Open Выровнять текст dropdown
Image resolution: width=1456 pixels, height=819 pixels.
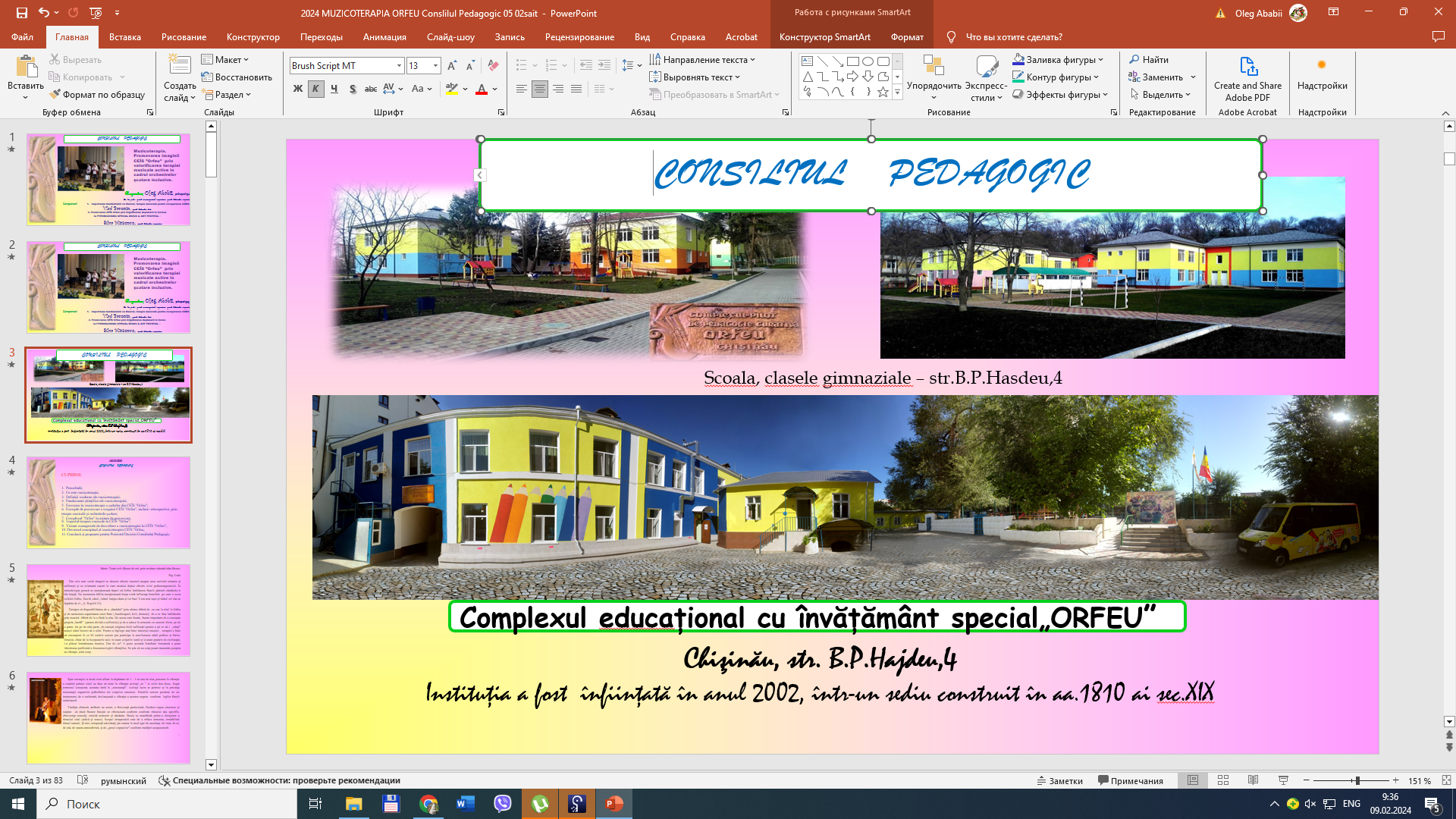point(695,77)
